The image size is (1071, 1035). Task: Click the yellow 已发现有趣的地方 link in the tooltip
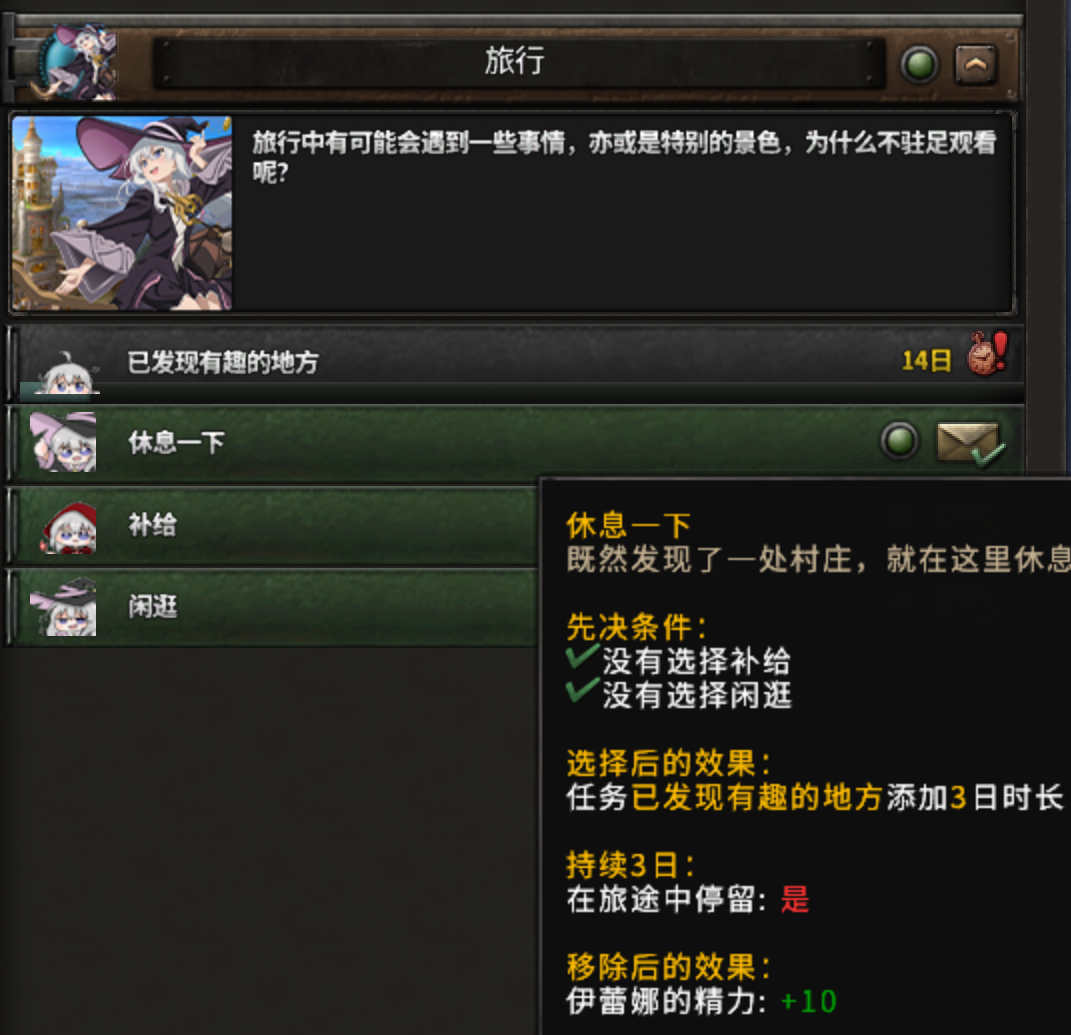(757, 797)
